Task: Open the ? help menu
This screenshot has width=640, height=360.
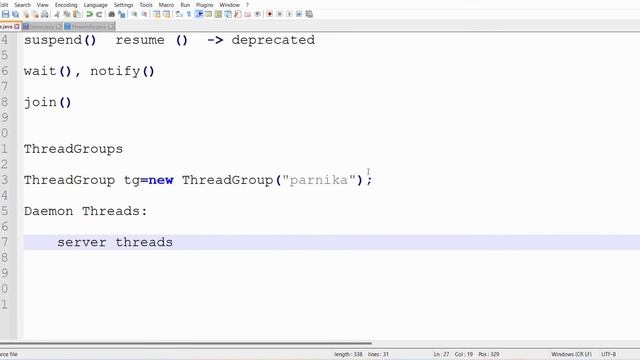Action: [x=247, y=5]
